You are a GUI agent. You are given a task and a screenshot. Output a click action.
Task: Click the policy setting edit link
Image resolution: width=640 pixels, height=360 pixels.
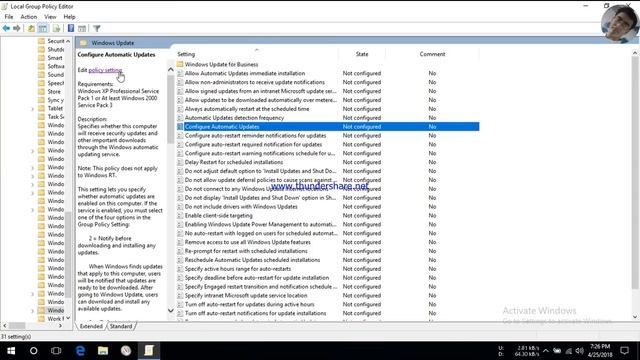[105, 70]
